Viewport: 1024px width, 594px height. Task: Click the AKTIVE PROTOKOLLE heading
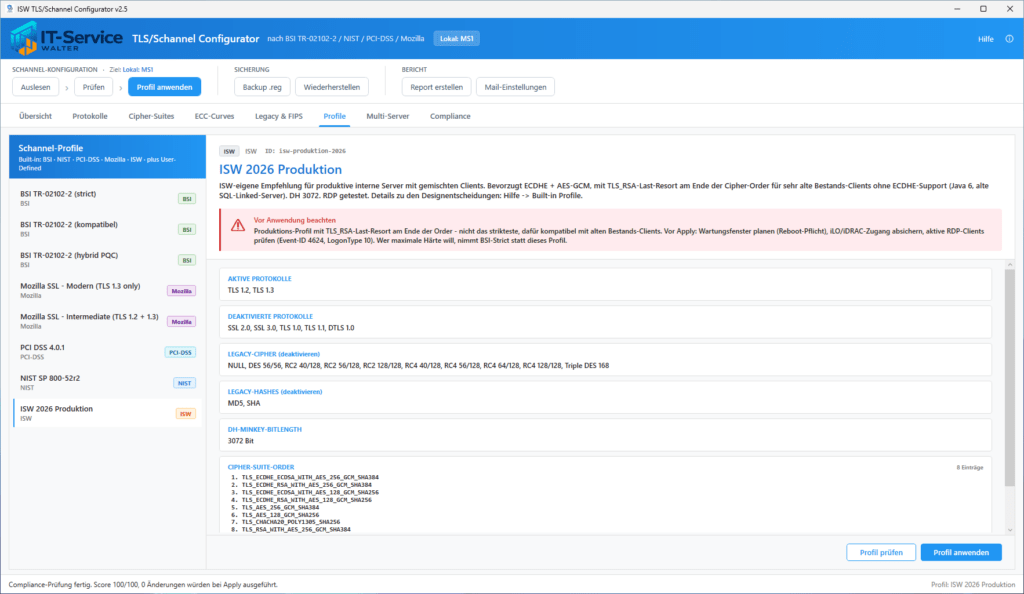pos(259,279)
